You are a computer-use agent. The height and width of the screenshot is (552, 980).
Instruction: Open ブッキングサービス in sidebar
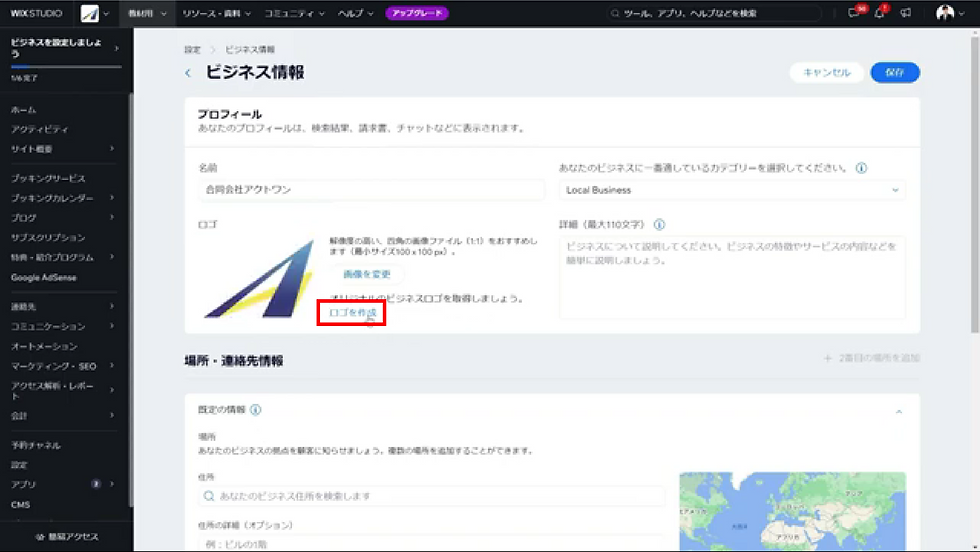pyautogui.click(x=48, y=179)
